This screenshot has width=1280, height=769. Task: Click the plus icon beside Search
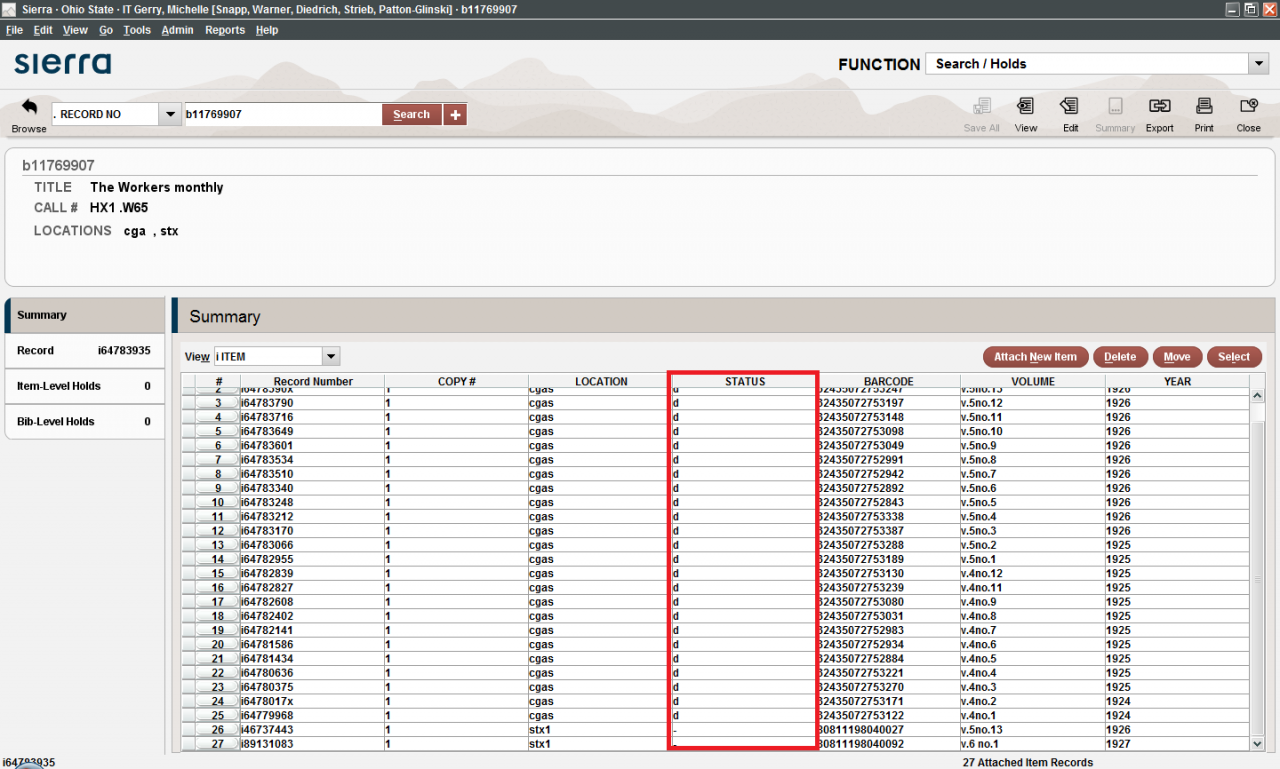455,115
